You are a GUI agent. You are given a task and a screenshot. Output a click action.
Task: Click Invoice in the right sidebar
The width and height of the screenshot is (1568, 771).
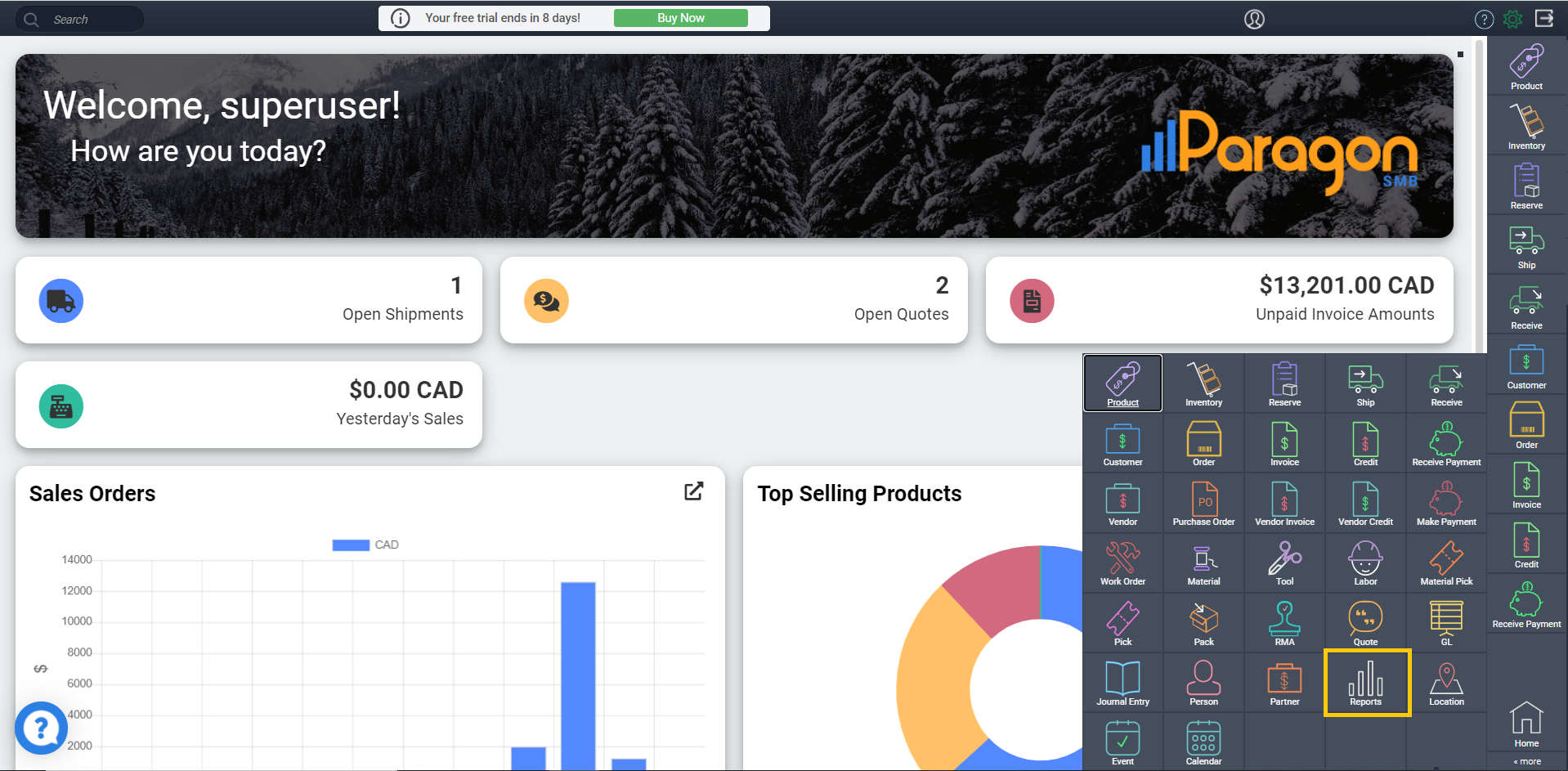1526,485
